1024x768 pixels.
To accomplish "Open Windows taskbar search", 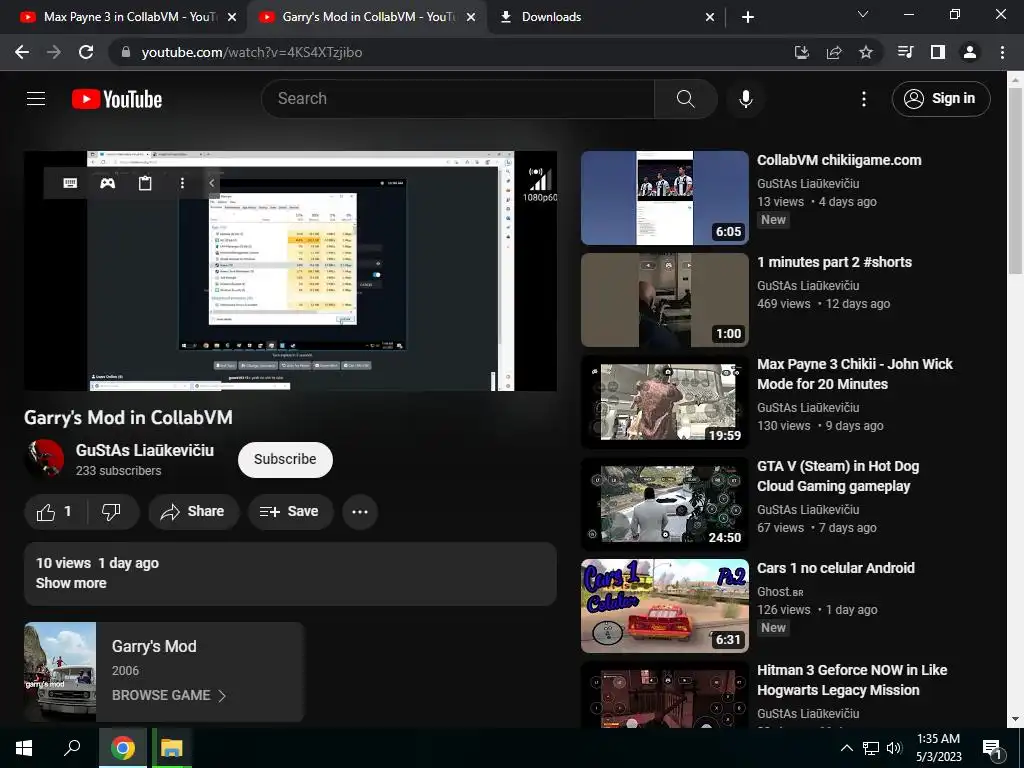I will click(72, 748).
